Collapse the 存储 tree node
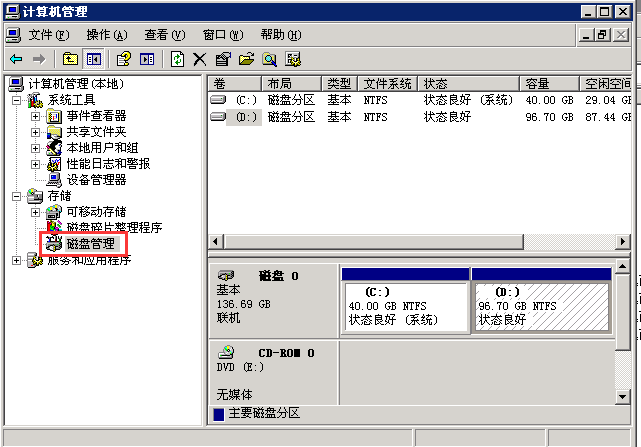This screenshot has height=447, width=641. coord(16,197)
